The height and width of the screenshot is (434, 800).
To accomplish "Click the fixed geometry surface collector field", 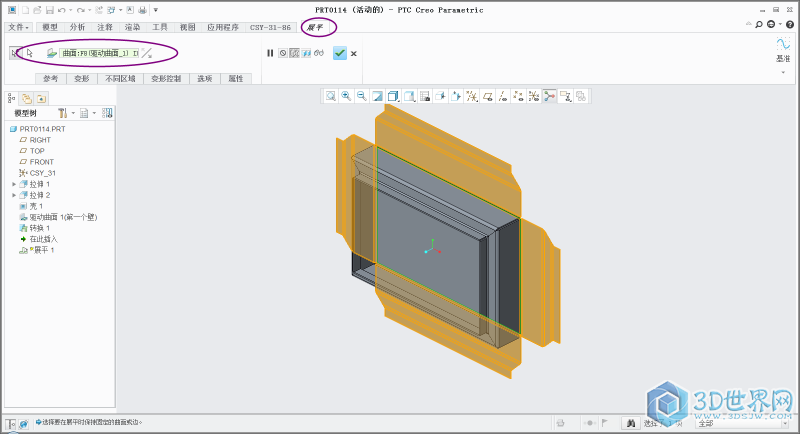I will (x=99, y=53).
